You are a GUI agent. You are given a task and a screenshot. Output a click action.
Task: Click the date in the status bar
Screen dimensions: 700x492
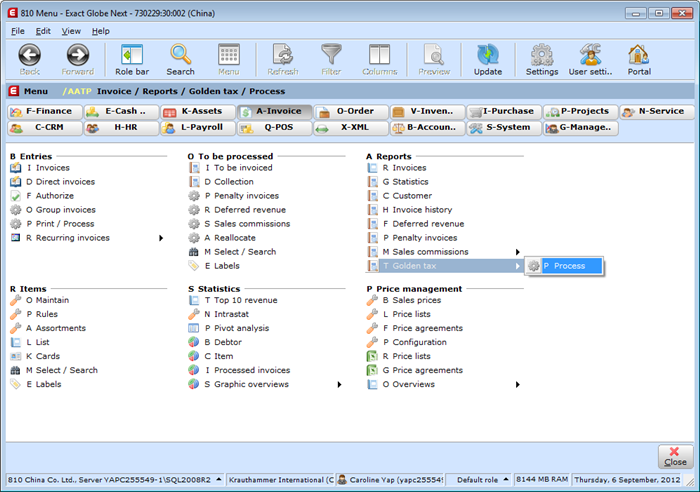click(x=627, y=480)
